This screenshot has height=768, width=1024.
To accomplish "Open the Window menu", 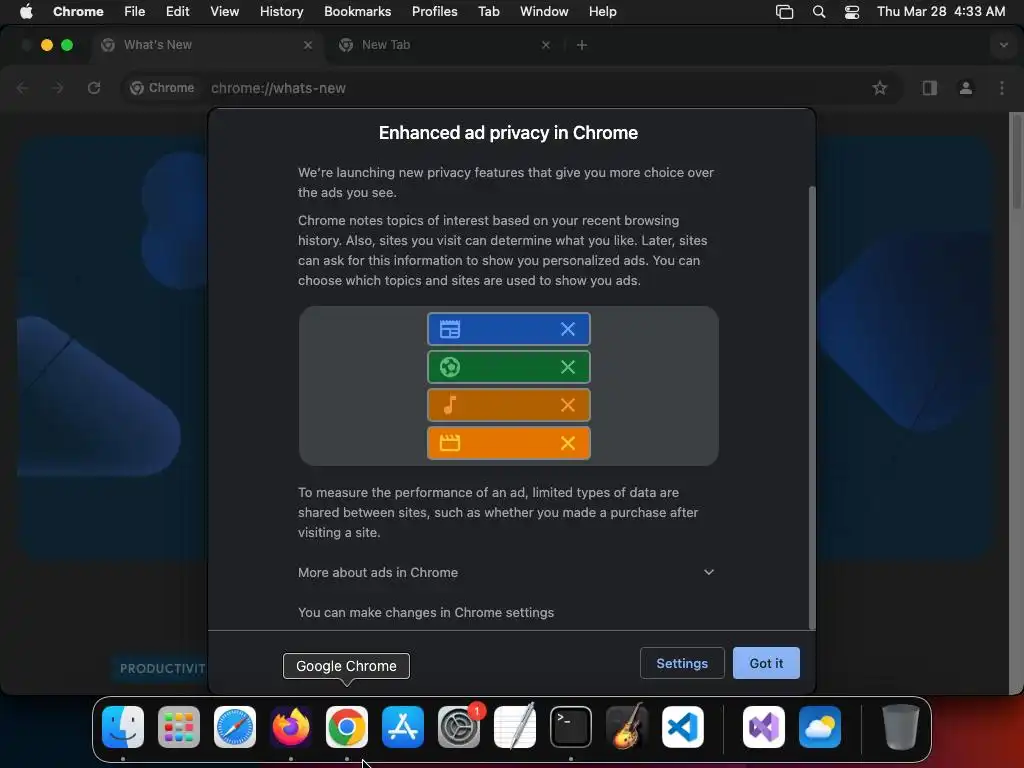I will (x=544, y=11).
